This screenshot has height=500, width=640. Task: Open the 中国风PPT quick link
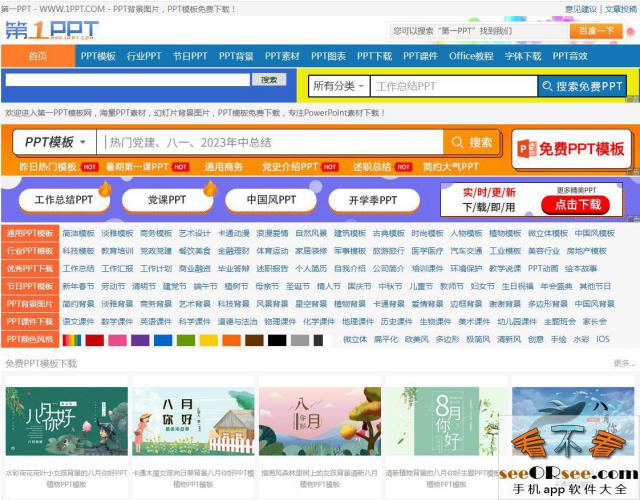pos(273,200)
